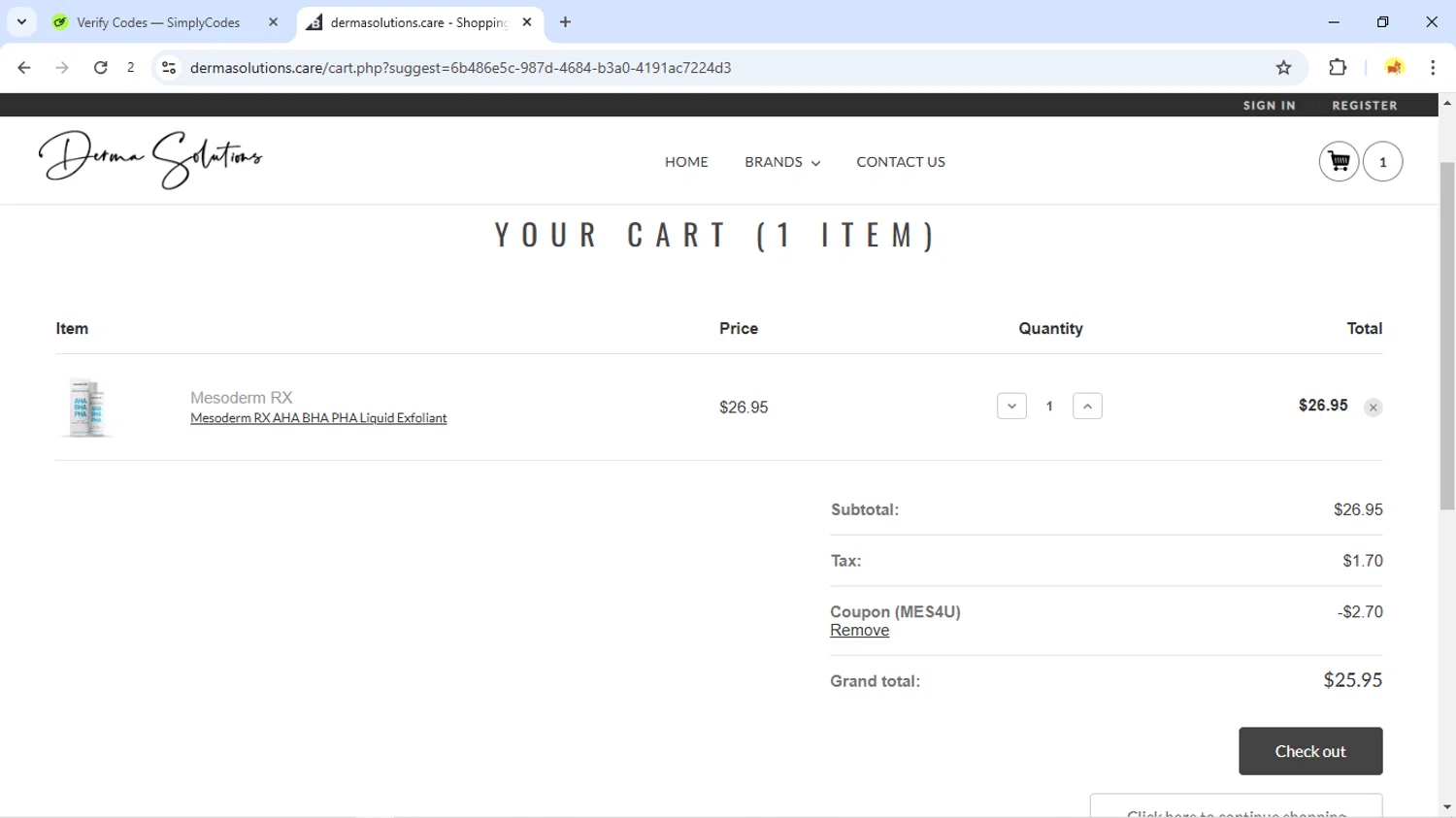Open the shopping cart icon

(1339, 162)
